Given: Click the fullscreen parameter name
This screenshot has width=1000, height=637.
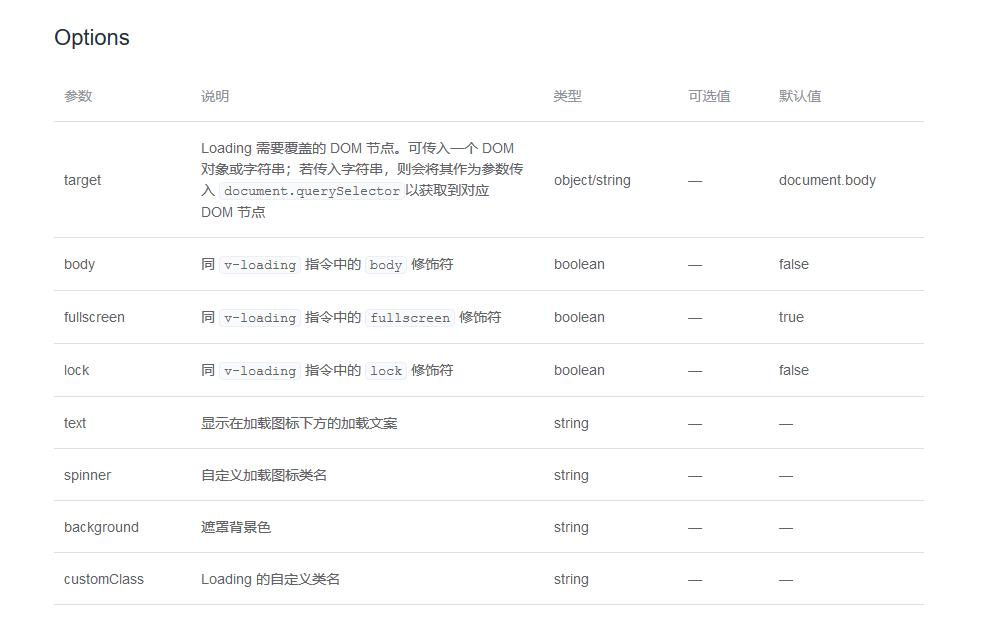Looking at the screenshot, I should [93, 317].
